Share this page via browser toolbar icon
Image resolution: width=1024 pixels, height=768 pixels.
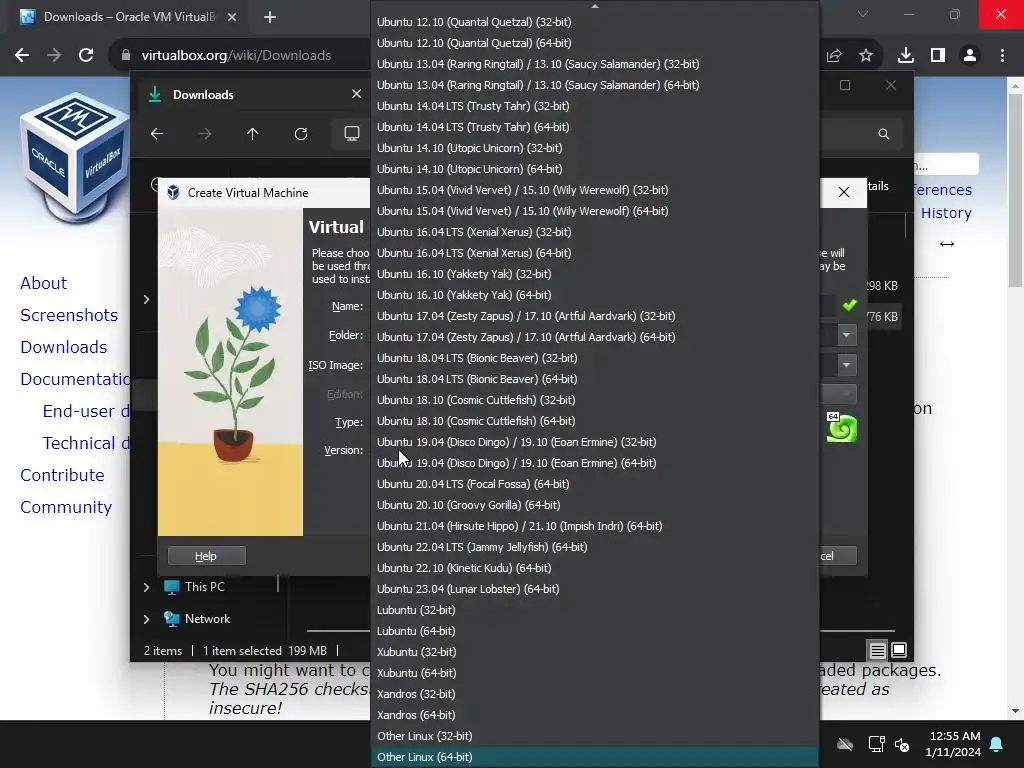coord(834,56)
